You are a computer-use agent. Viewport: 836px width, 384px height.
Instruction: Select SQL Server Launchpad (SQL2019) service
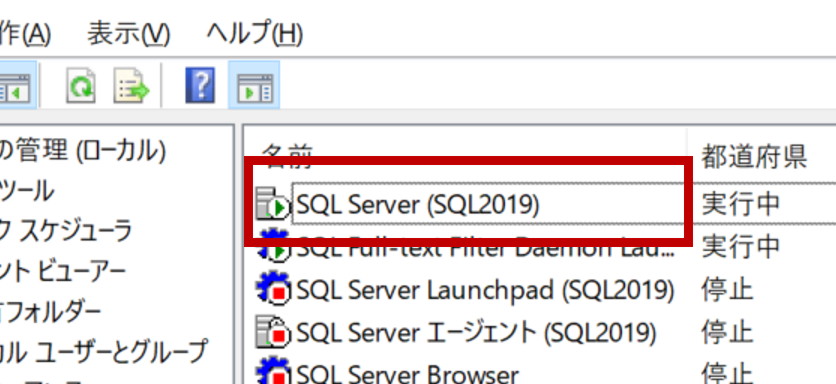click(x=485, y=289)
